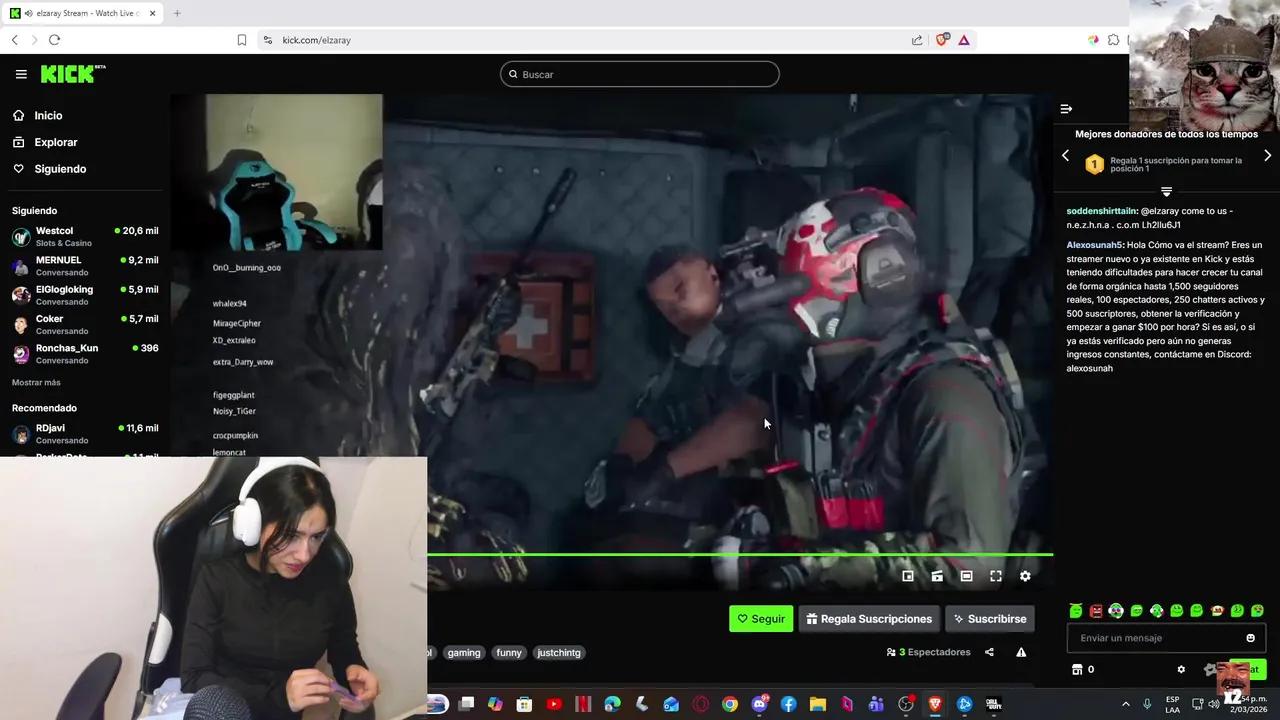Open Netflix from the taskbar
Image resolution: width=1280 pixels, height=720 pixels.
(583, 704)
